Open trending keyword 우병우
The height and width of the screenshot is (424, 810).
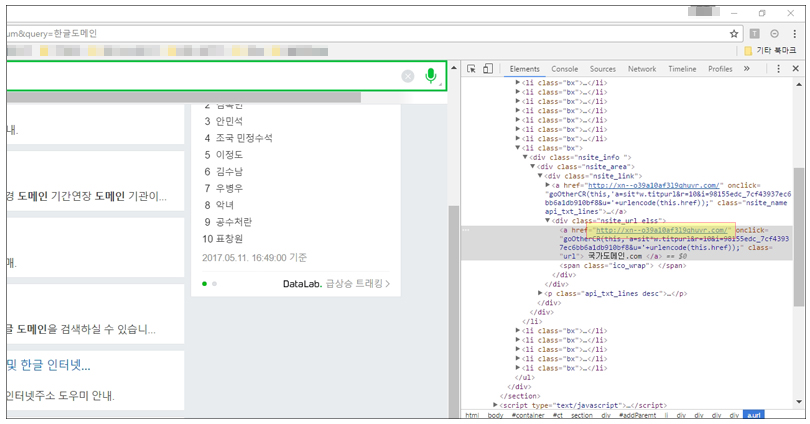229,189
